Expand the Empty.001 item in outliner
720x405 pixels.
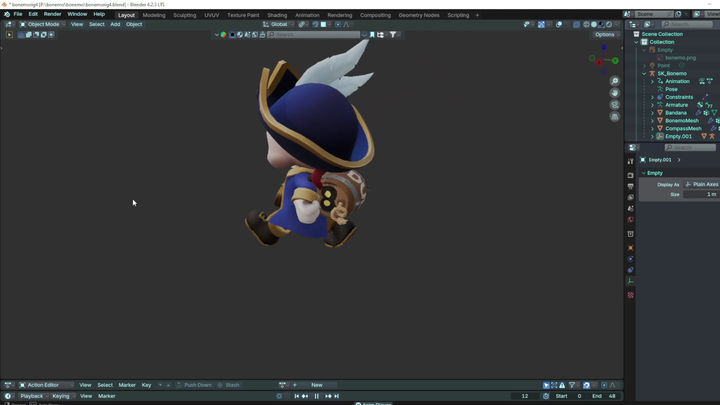652,136
